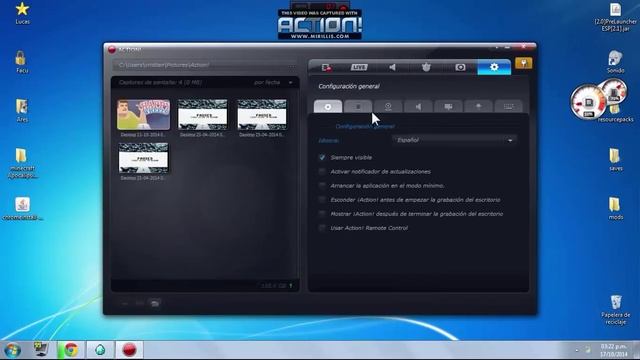Image resolution: width=640 pixels, height=360 pixels.
Task: Check 'Arrancar la aplicación en el modo mínimo'
Action: [322, 186]
